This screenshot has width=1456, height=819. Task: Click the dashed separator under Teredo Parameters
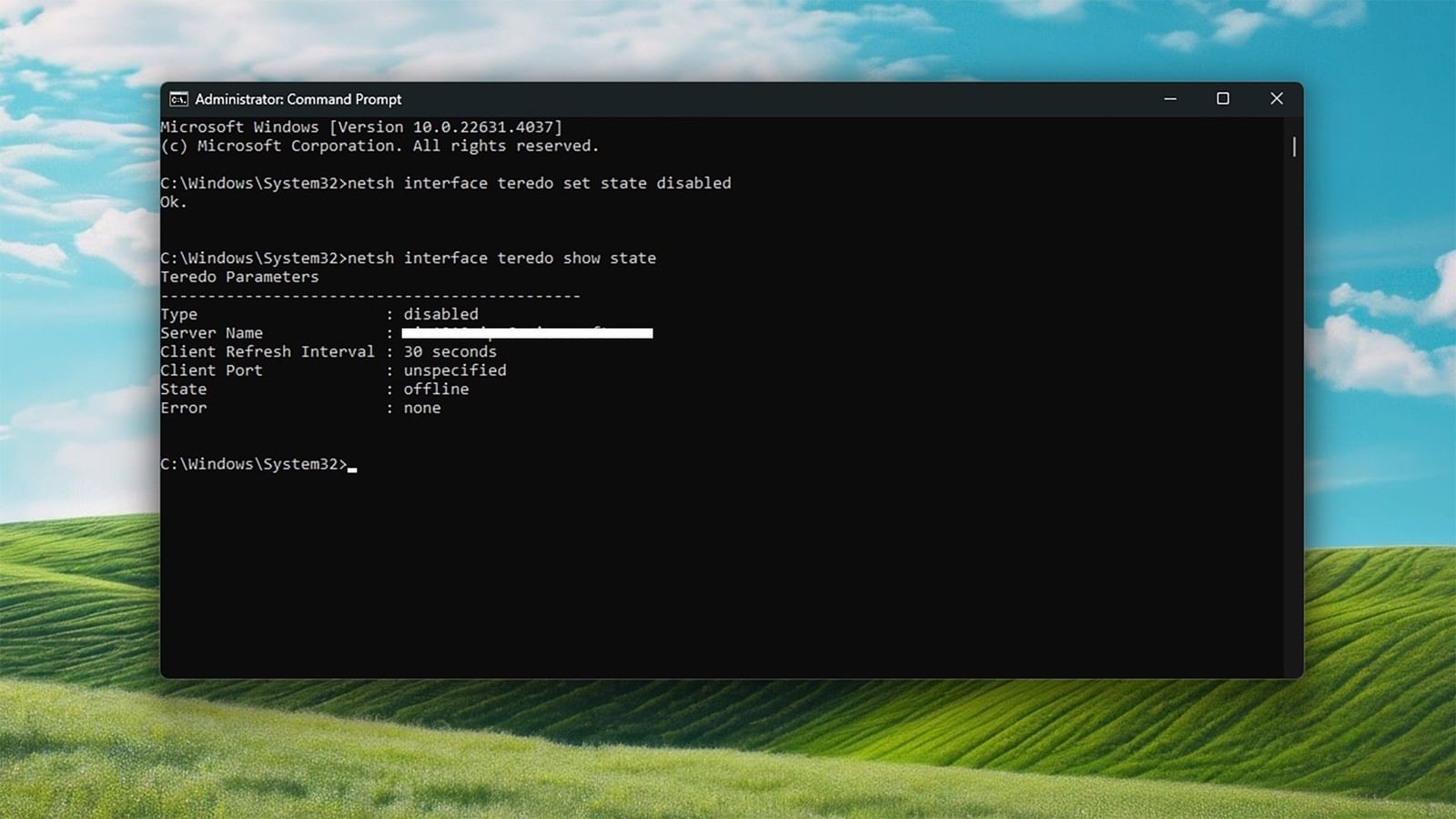(370, 296)
